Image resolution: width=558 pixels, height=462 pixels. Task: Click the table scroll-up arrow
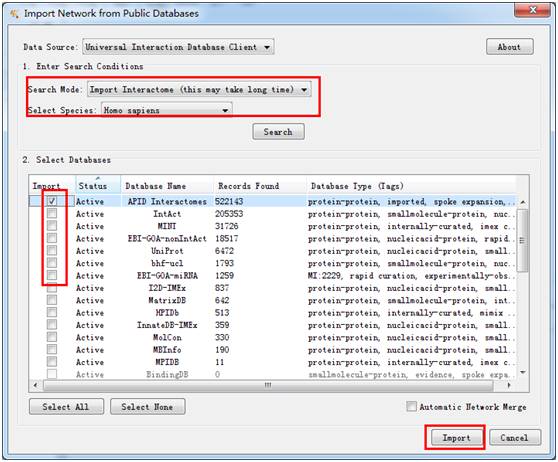(x=523, y=202)
